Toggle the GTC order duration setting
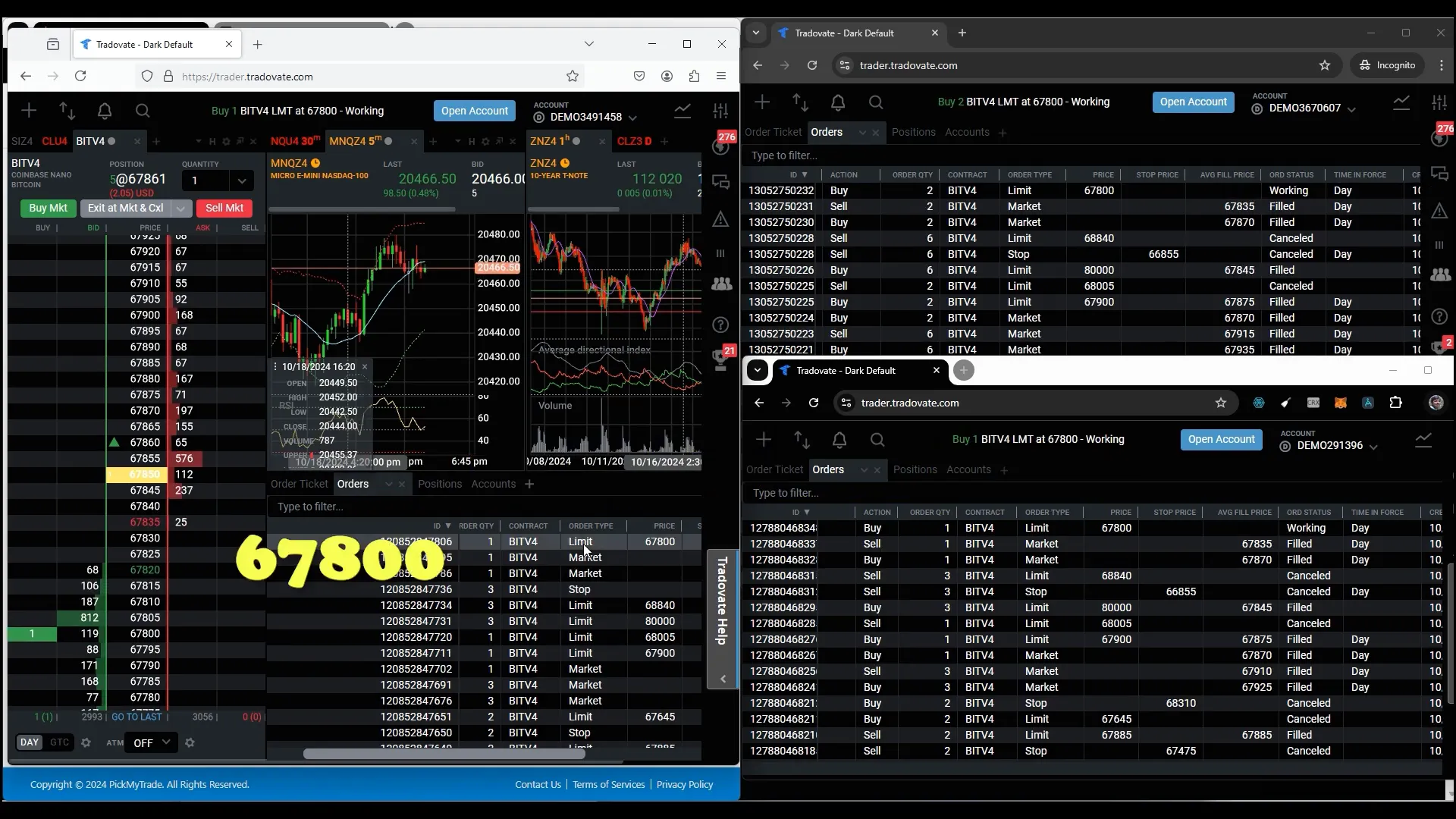This screenshot has height=819, width=1456. 59,742
